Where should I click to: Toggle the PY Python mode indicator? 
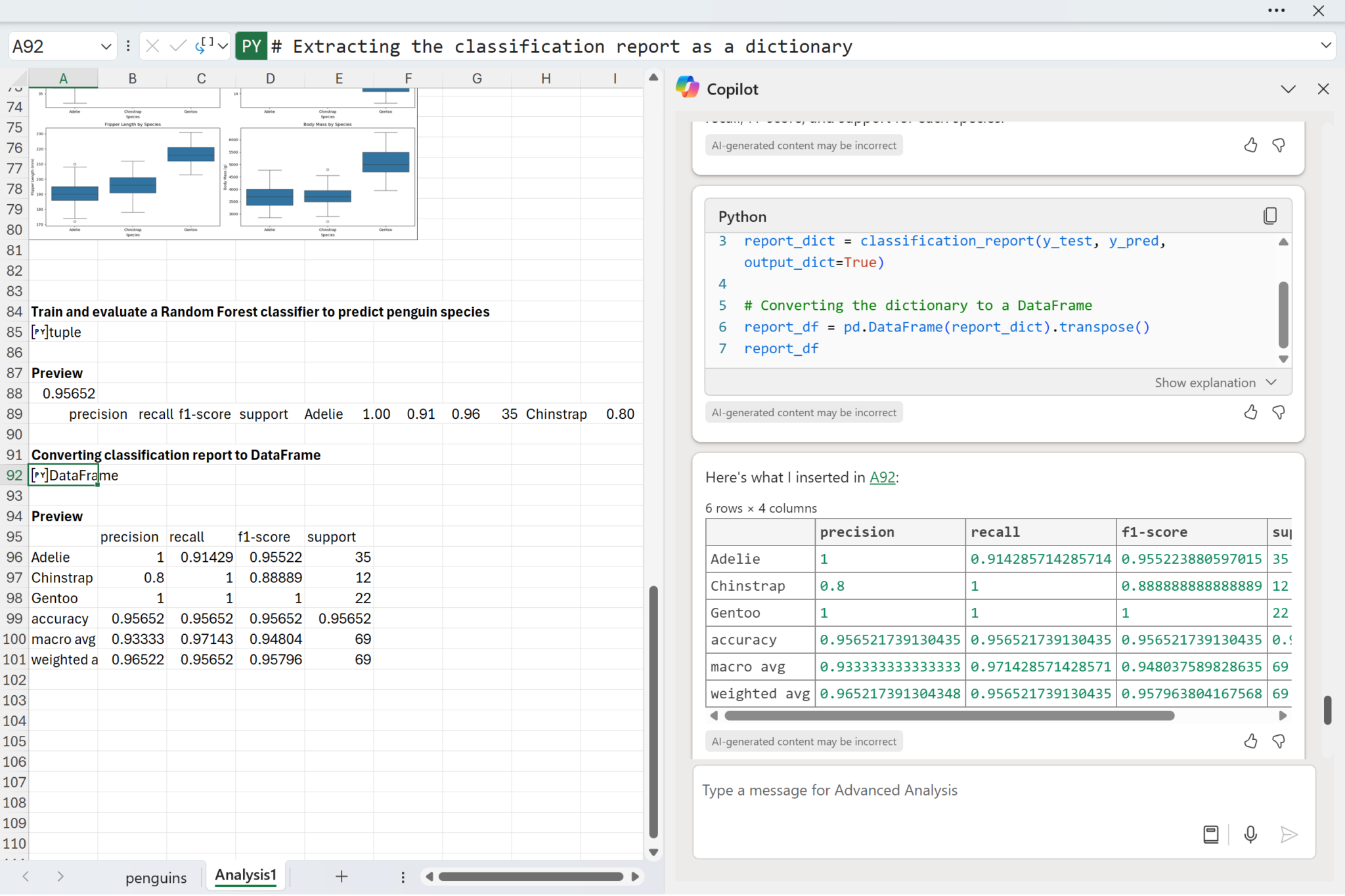tap(251, 46)
